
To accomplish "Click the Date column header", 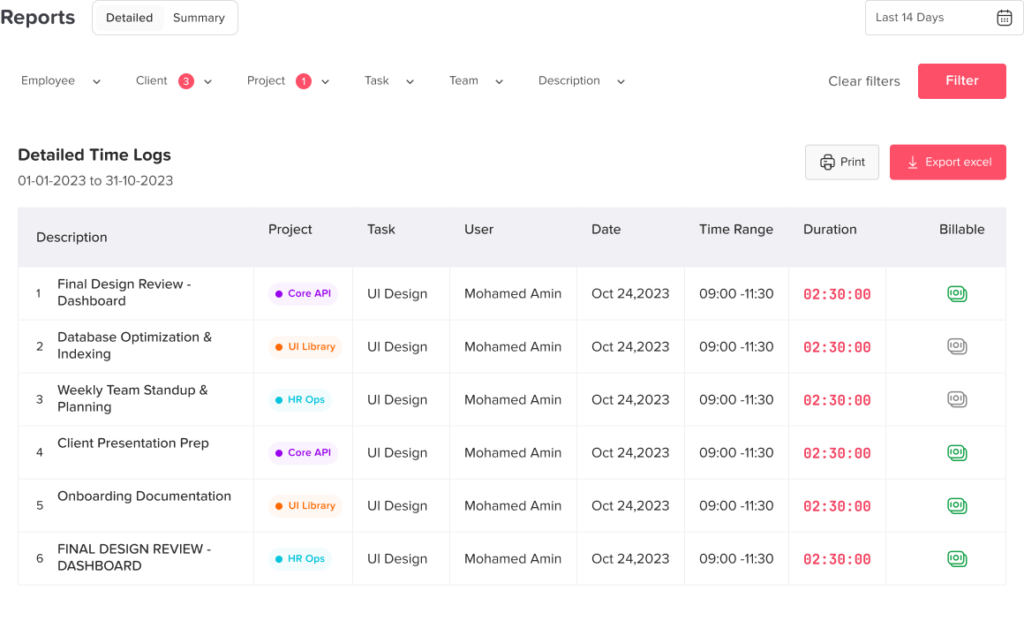I will pos(606,229).
